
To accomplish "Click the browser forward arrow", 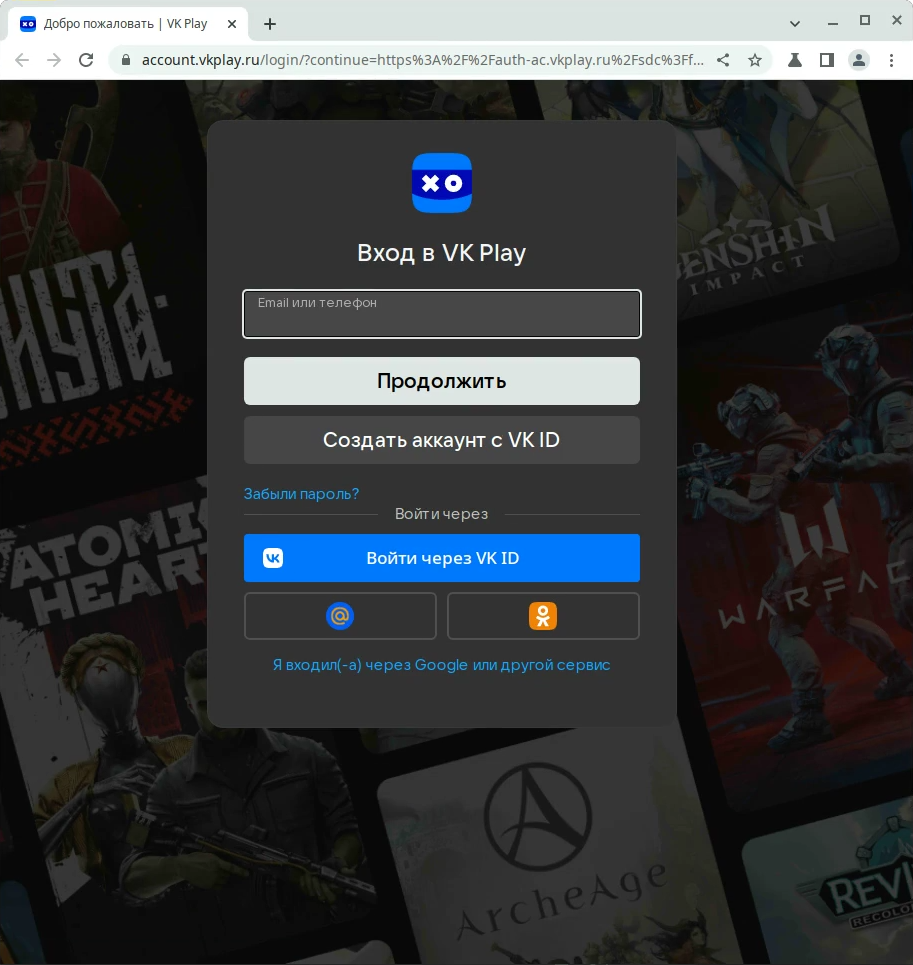I will pos(54,60).
